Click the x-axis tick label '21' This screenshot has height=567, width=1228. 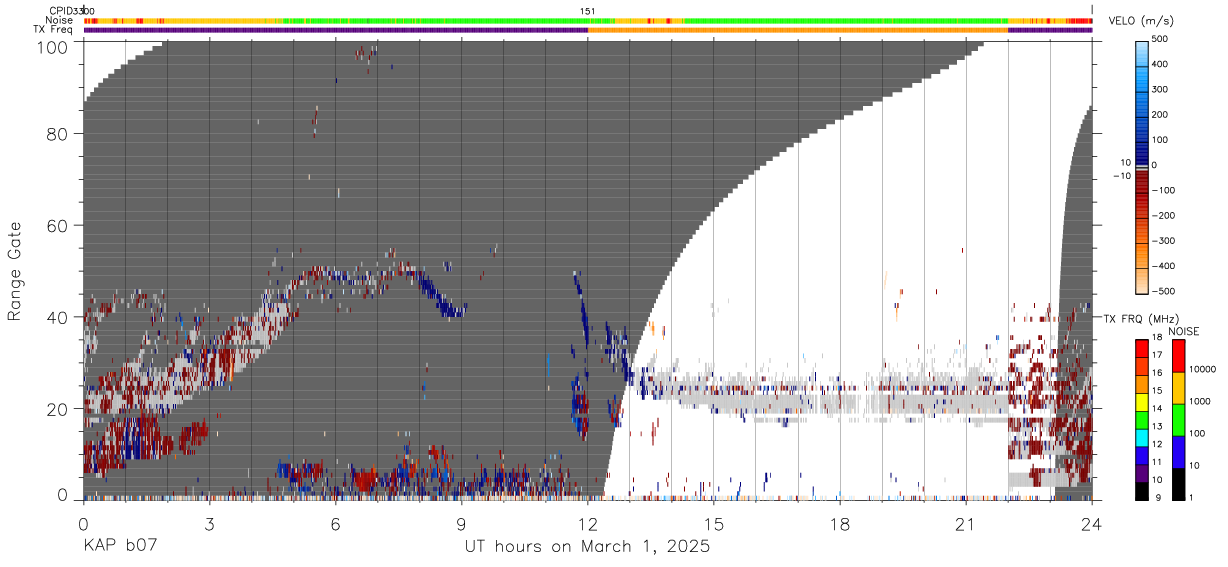pyautogui.click(x=966, y=524)
